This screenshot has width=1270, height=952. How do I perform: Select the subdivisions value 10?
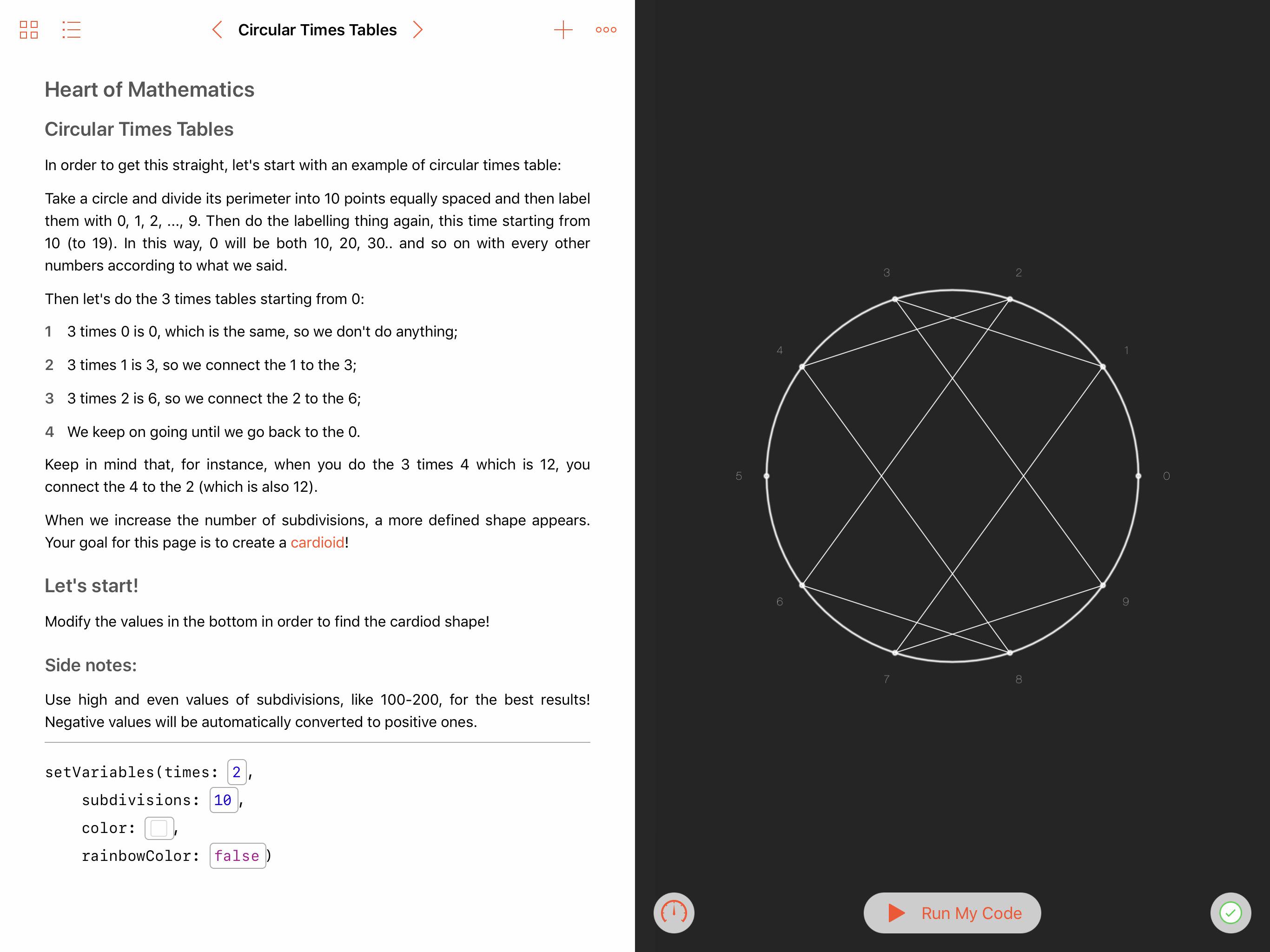223,800
